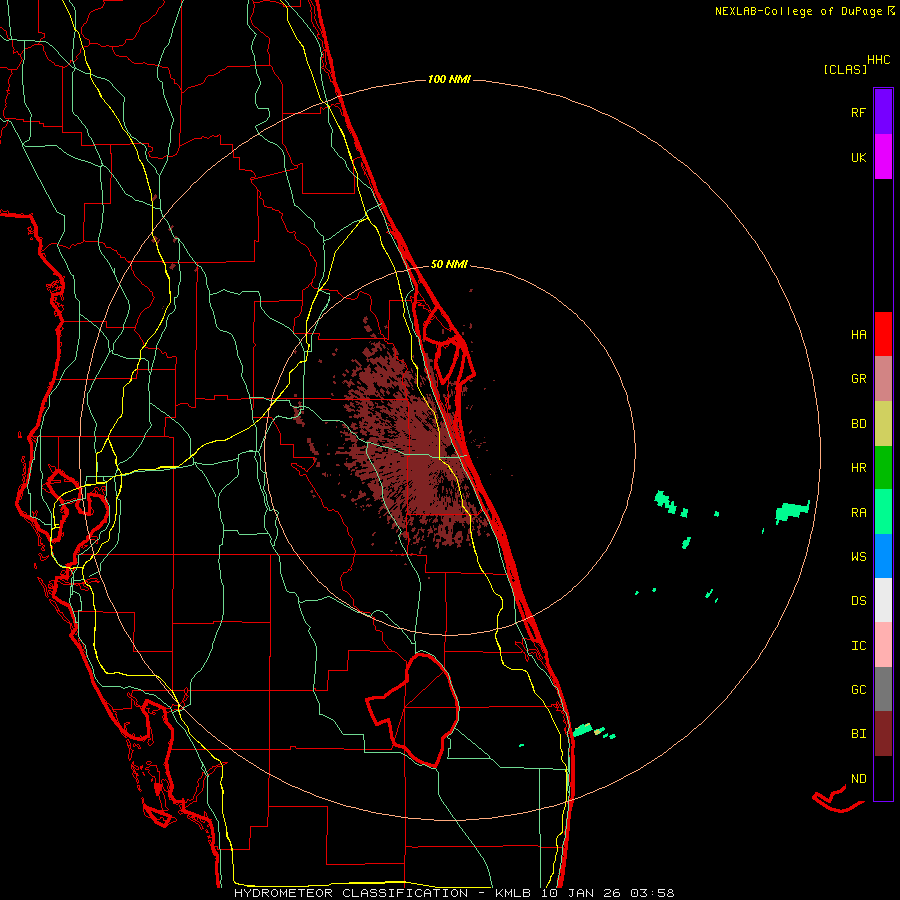The image size is (900, 900).
Task: Click the BD yellow legend swatch
Action: [883, 424]
